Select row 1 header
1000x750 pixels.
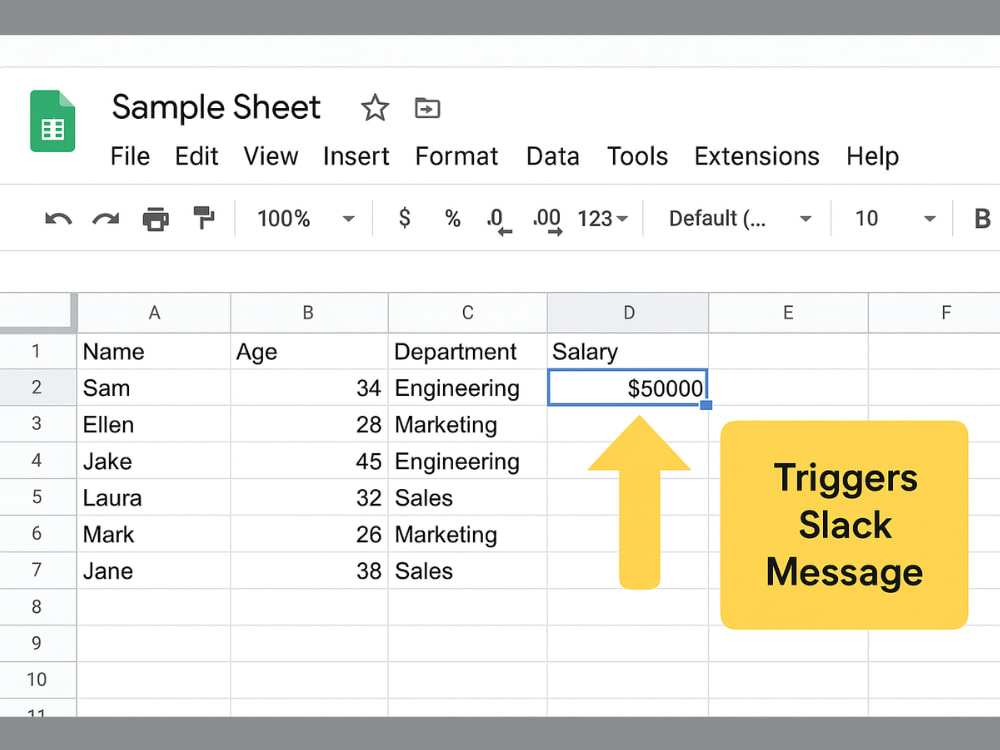37,351
